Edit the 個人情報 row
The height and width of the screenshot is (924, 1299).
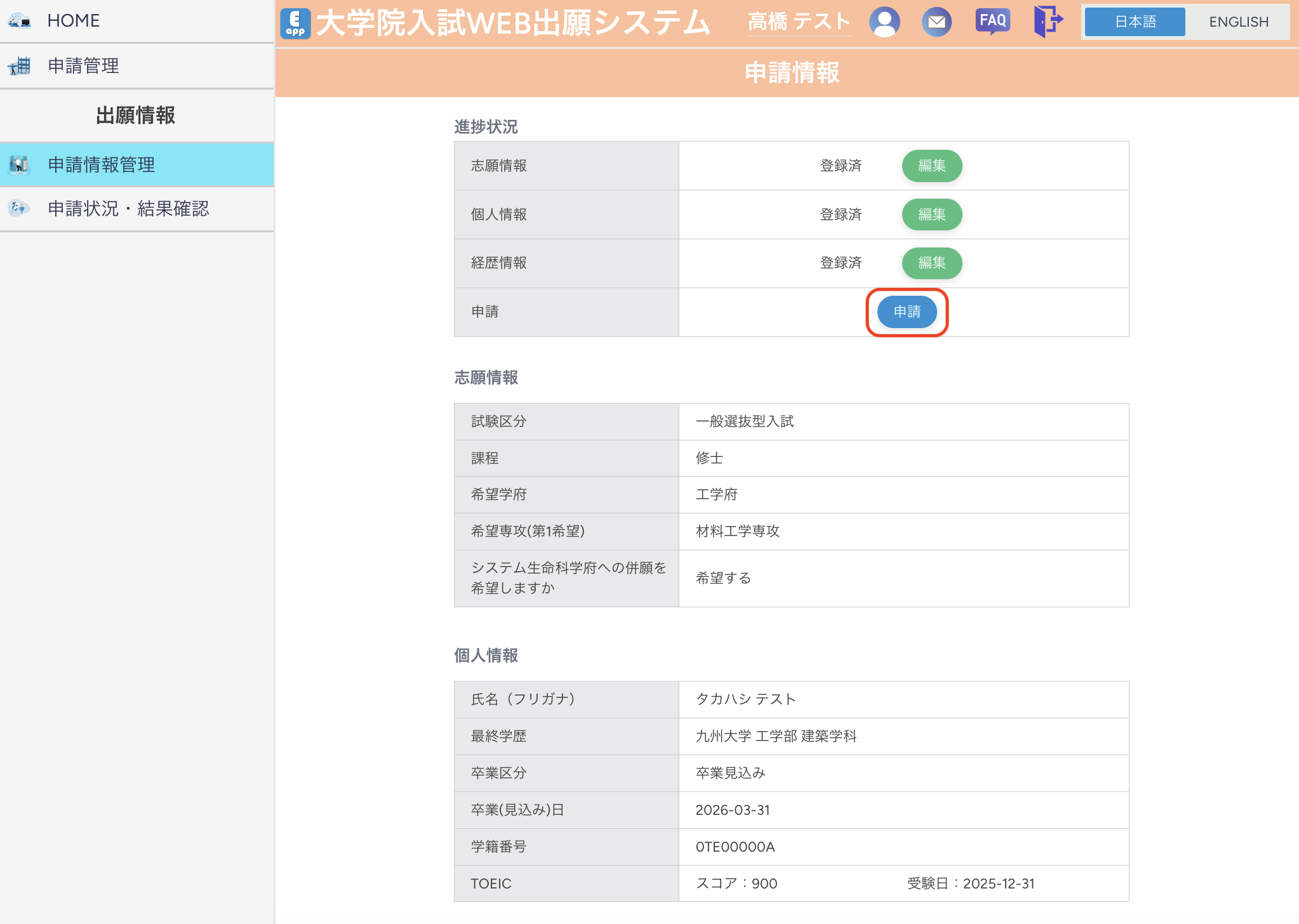click(931, 214)
